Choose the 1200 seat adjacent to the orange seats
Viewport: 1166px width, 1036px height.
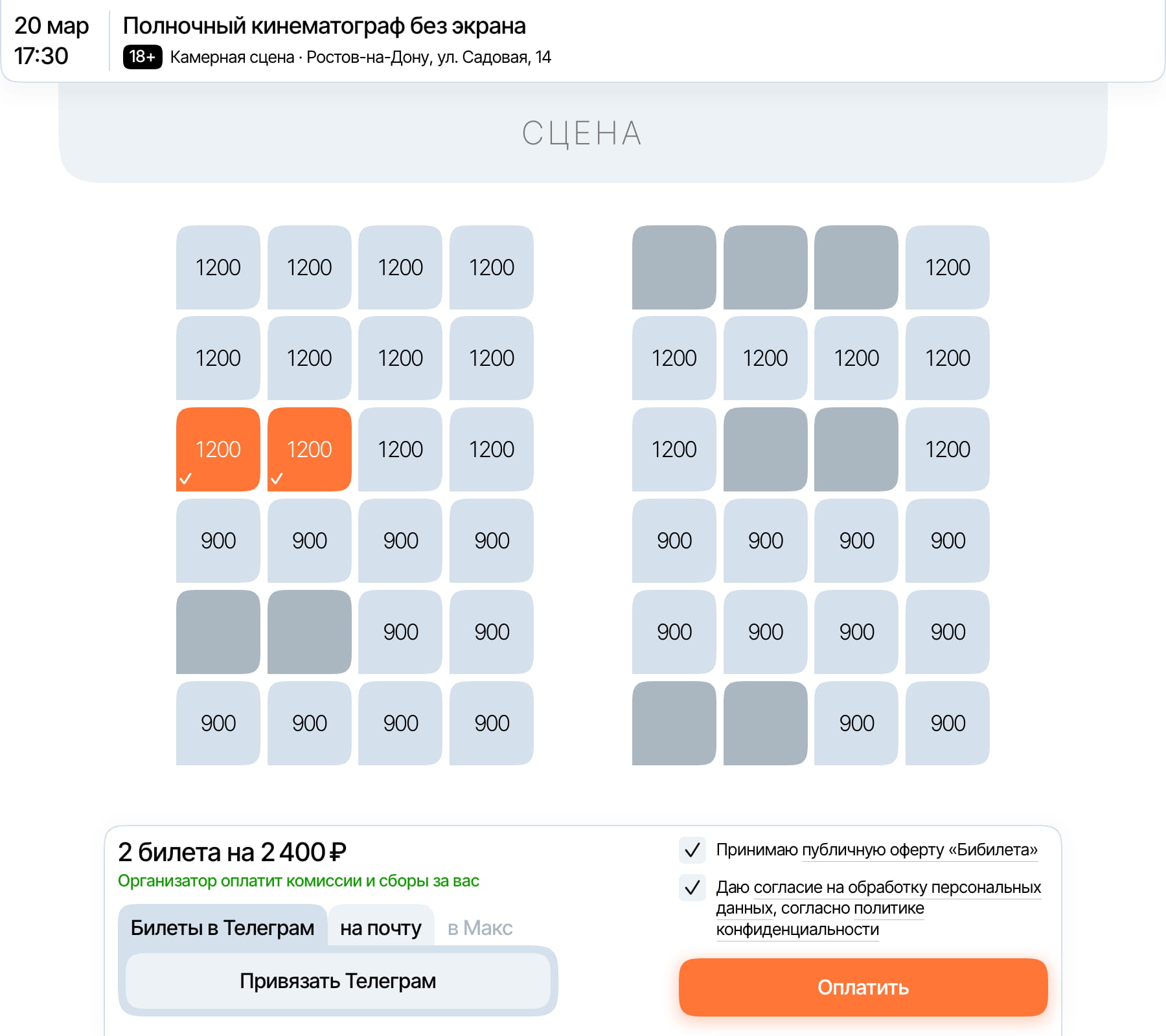pyautogui.click(x=400, y=449)
